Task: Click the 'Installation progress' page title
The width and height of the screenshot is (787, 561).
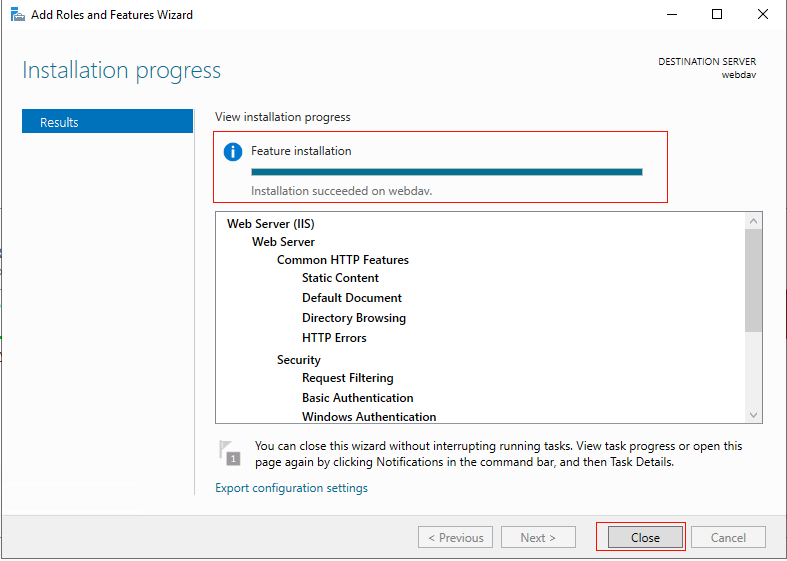Action: click(121, 70)
